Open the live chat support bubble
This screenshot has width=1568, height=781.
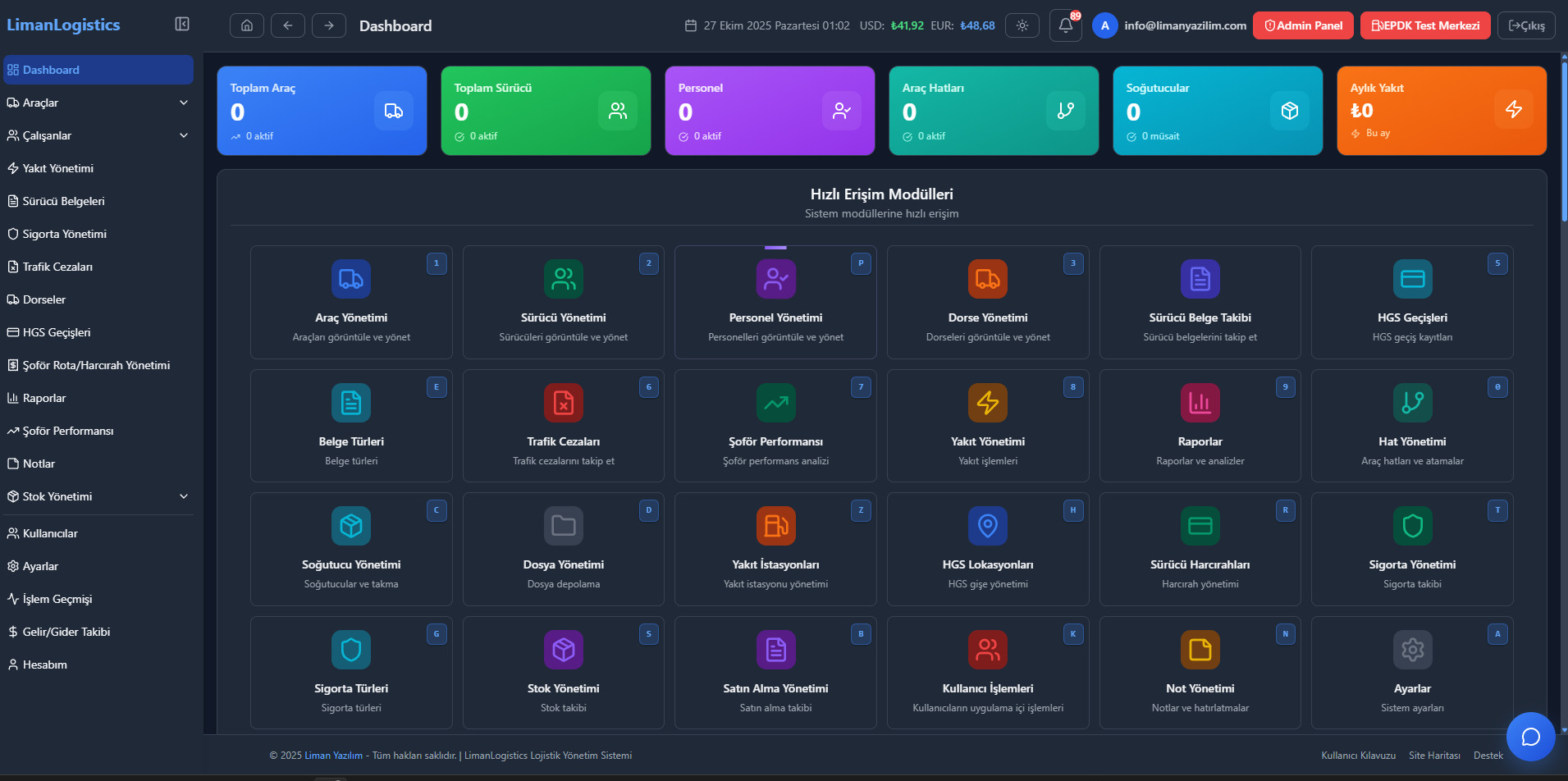coord(1530,736)
